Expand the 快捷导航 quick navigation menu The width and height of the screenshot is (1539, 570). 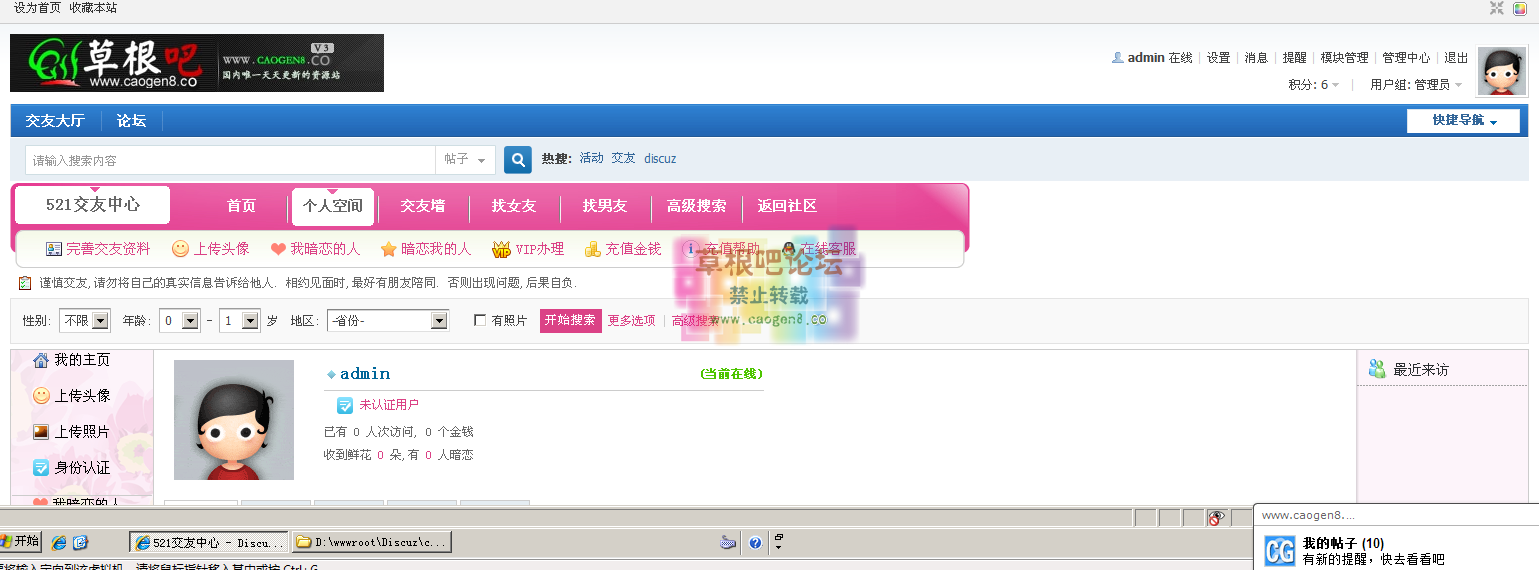pyautogui.click(x=1463, y=121)
